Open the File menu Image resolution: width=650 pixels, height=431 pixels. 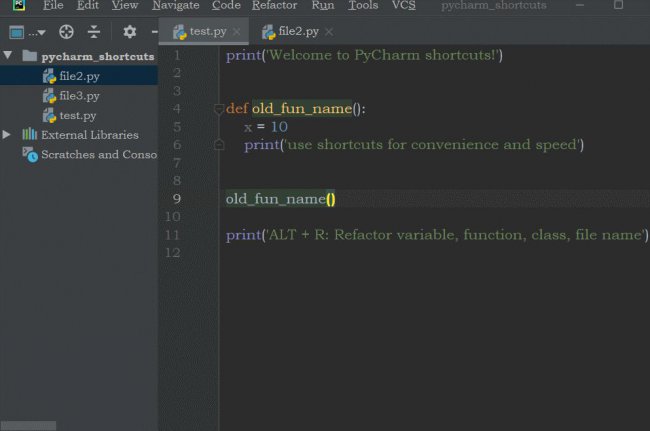(53, 5)
